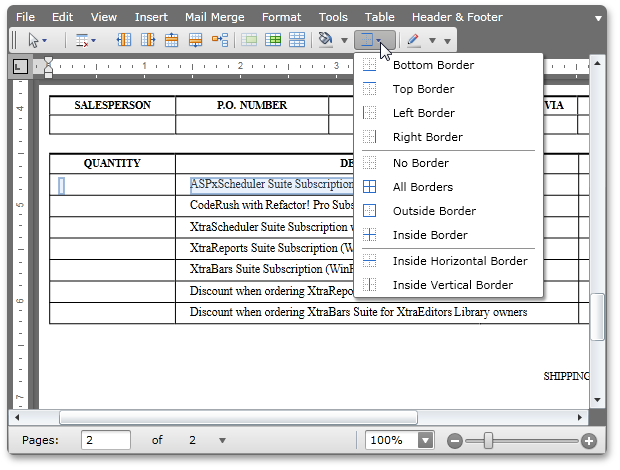Image resolution: width=620 pixels, height=470 pixels.
Task: Click the QUANTITY header cell
Action: point(112,163)
